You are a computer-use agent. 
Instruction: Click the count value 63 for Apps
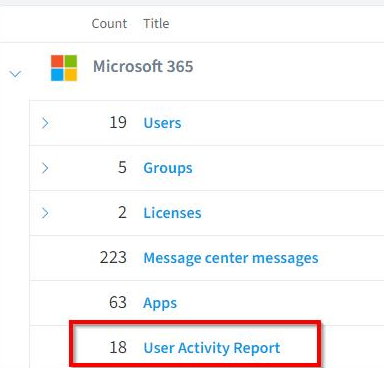tap(118, 302)
